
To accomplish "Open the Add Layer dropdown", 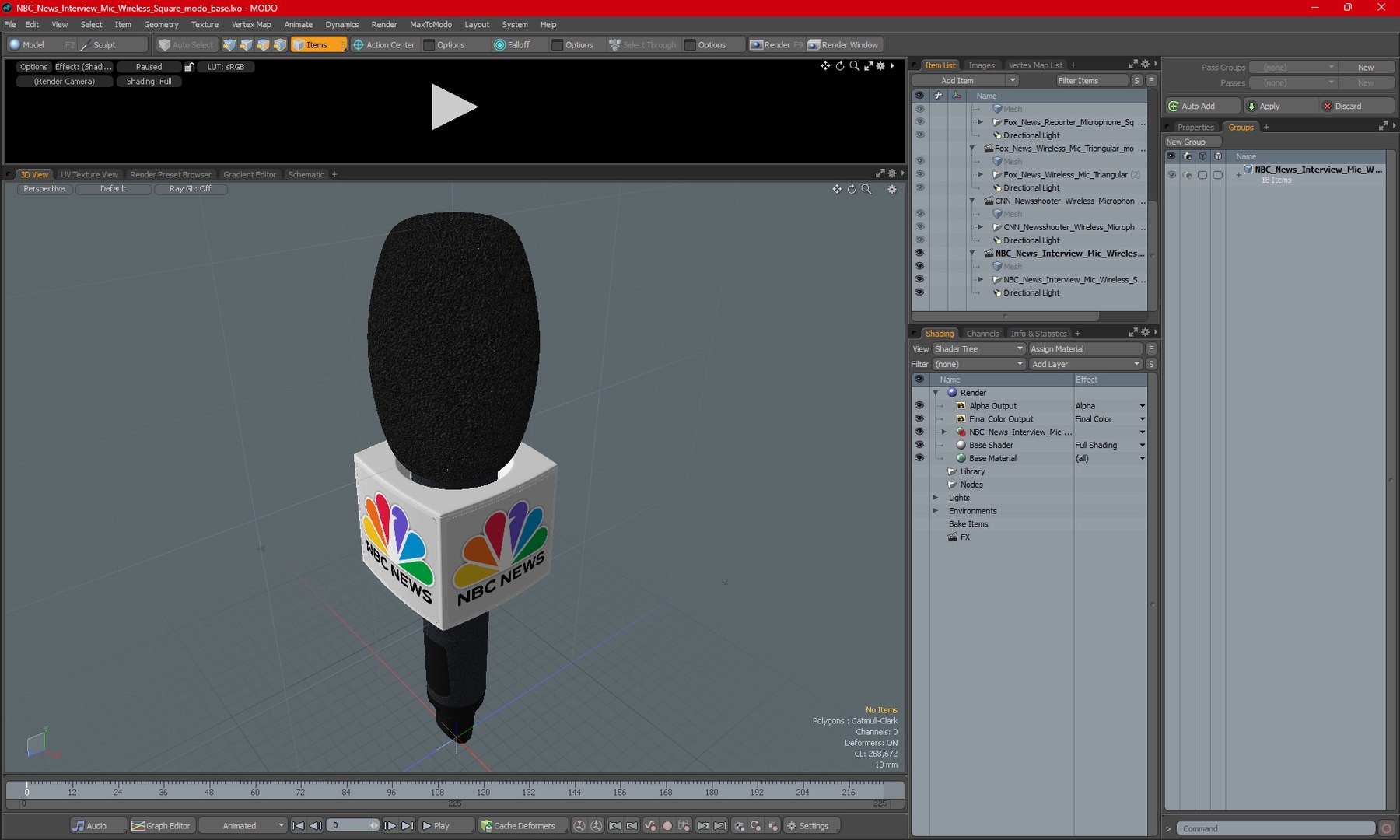I will (x=1085, y=365).
